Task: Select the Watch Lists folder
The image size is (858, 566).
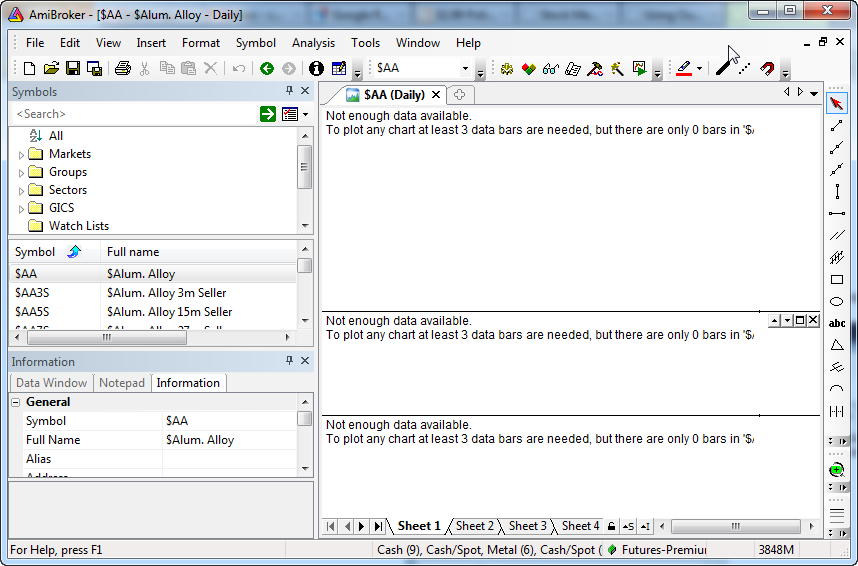Action: click(x=79, y=226)
